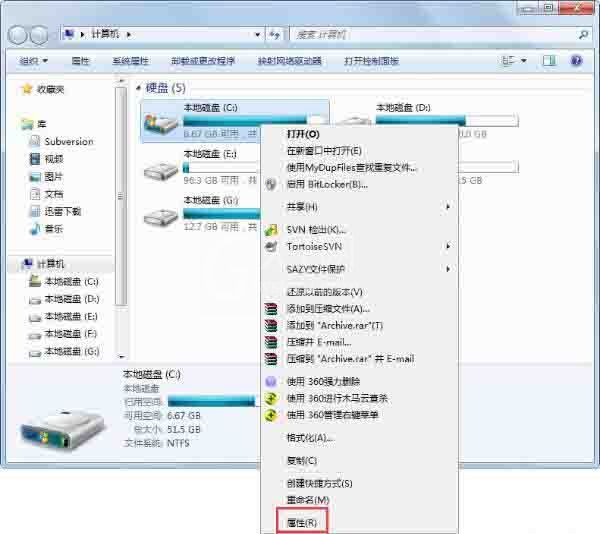Open the 属性(R) context menu entry
600x534 pixels.
[302, 523]
